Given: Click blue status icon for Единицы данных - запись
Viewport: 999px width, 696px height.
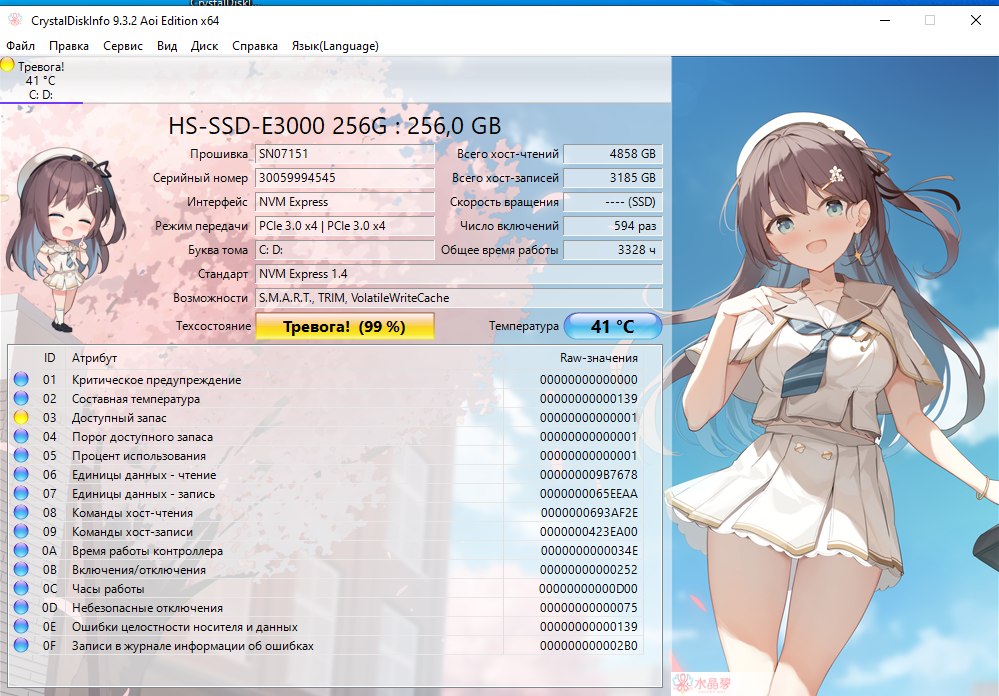Looking at the screenshot, I should (21, 493).
